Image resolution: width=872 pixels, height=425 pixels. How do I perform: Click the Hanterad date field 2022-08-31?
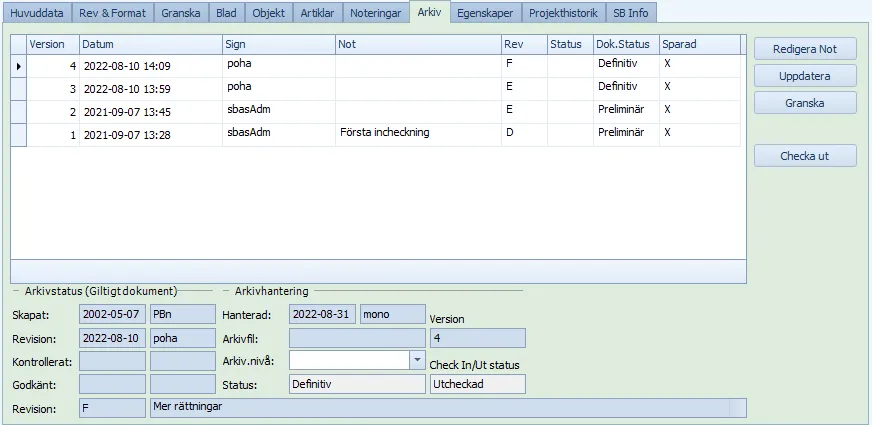click(323, 314)
